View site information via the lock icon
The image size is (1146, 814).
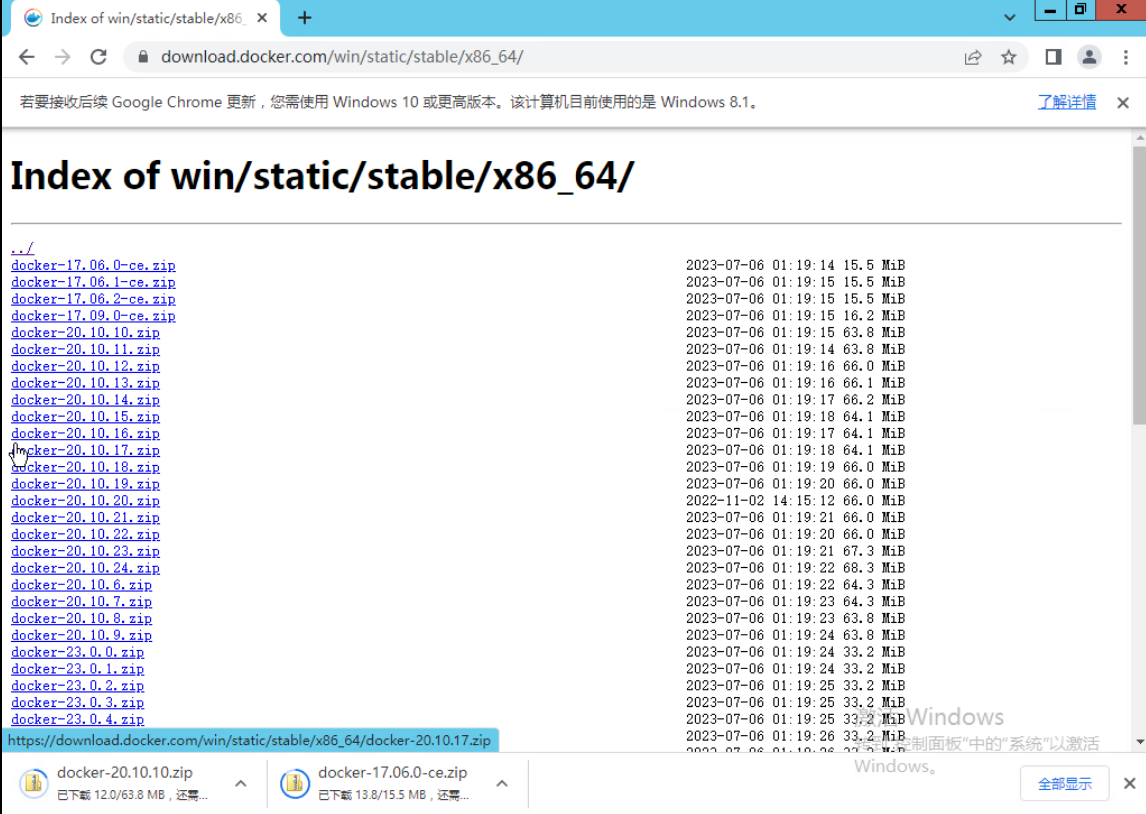[x=143, y=57]
